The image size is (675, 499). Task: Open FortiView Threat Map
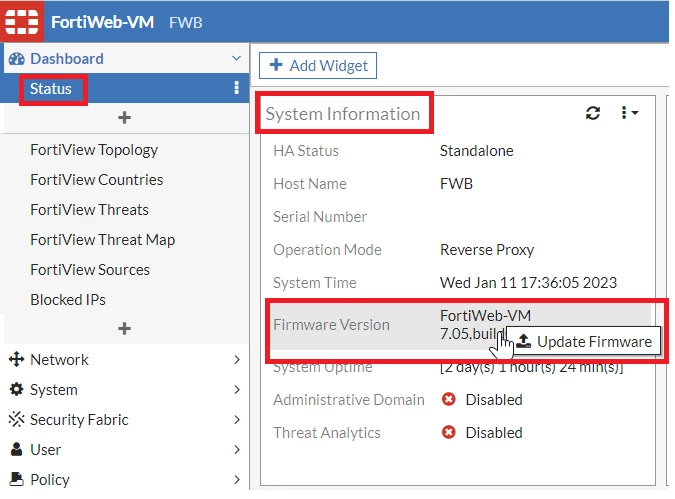(x=102, y=240)
